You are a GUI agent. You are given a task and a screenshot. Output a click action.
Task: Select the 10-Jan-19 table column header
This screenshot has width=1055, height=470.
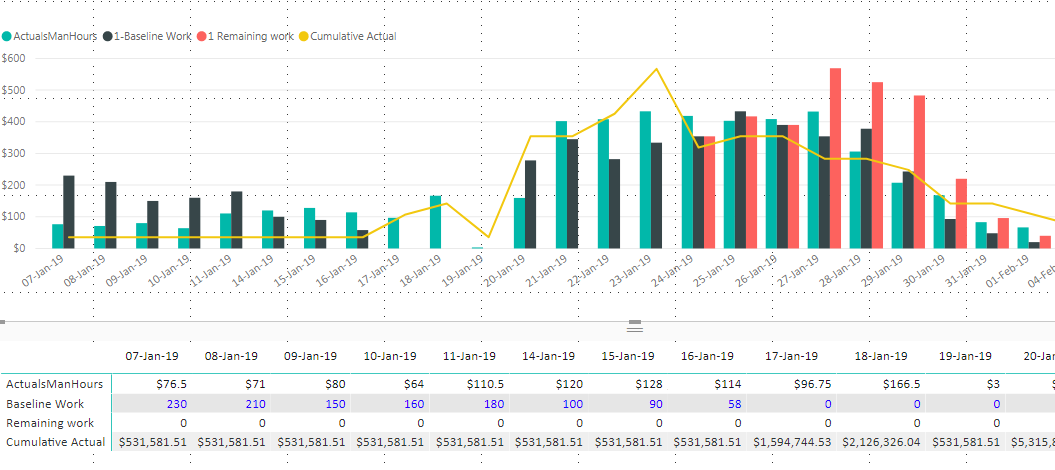point(389,356)
